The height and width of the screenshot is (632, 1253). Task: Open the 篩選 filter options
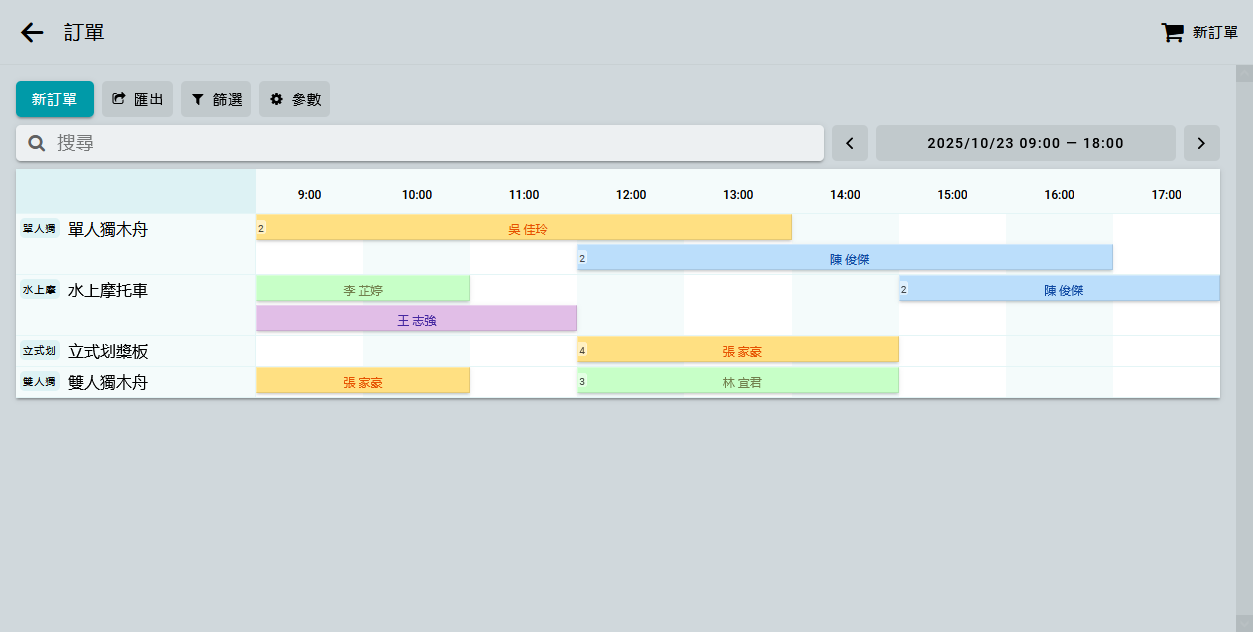click(216, 99)
